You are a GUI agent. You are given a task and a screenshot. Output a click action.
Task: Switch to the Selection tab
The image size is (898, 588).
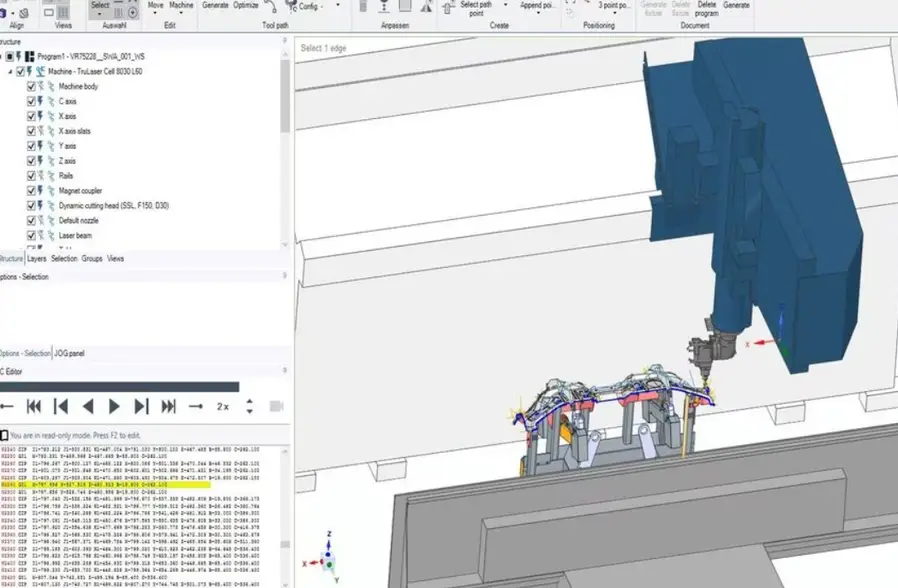point(64,259)
